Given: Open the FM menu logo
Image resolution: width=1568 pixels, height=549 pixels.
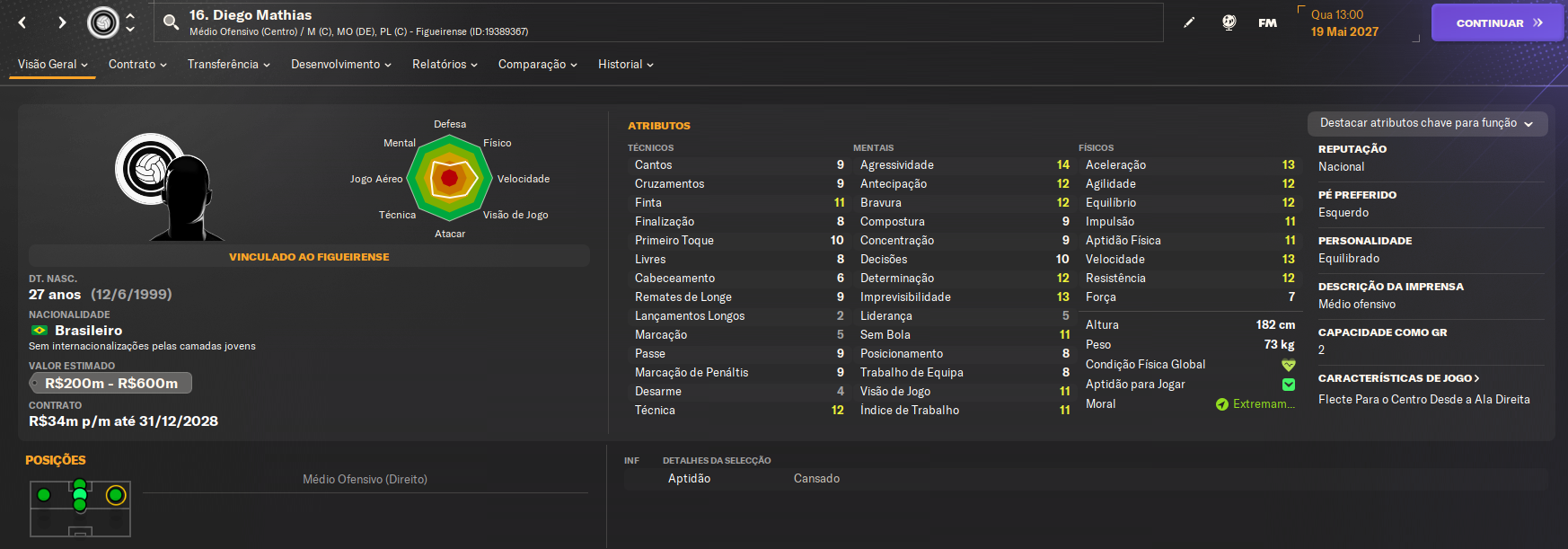Looking at the screenshot, I should pos(1267,22).
